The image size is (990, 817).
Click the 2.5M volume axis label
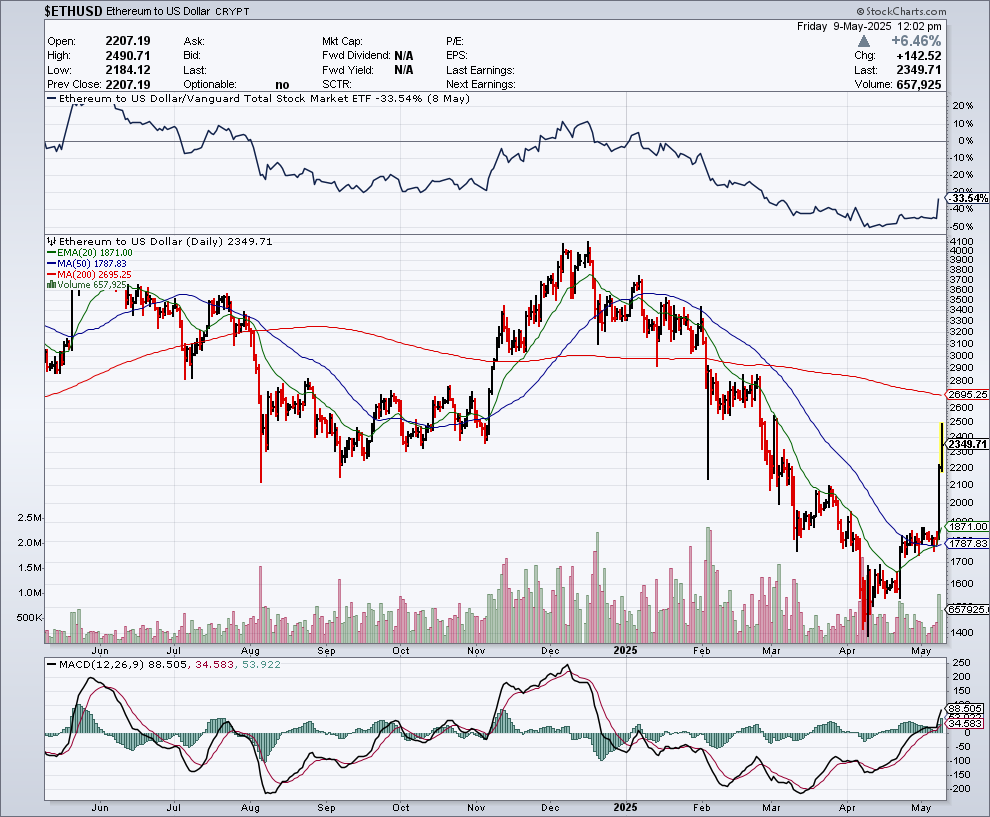click(x=30, y=518)
